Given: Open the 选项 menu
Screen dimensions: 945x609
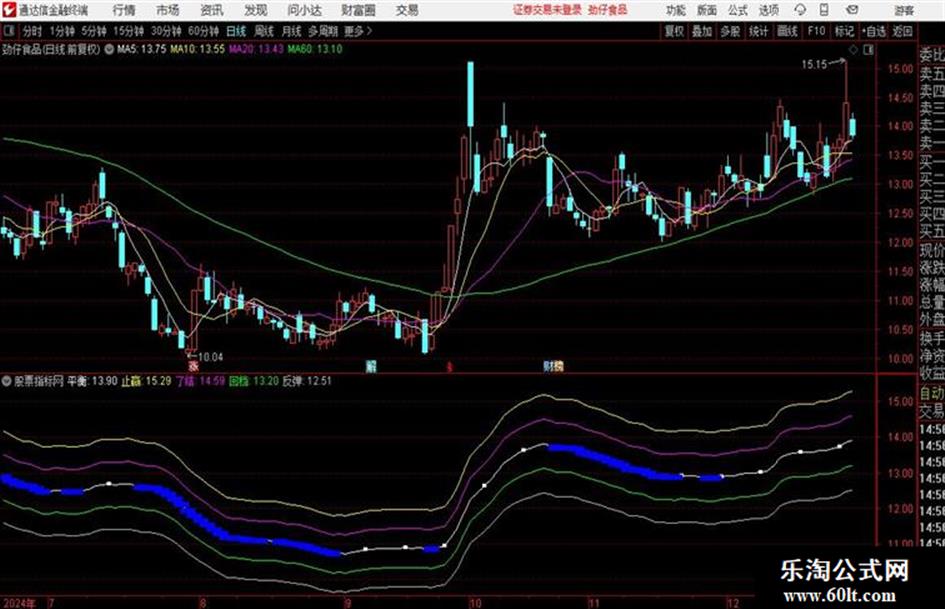Looking at the screenshot, I should pos(769,10).
